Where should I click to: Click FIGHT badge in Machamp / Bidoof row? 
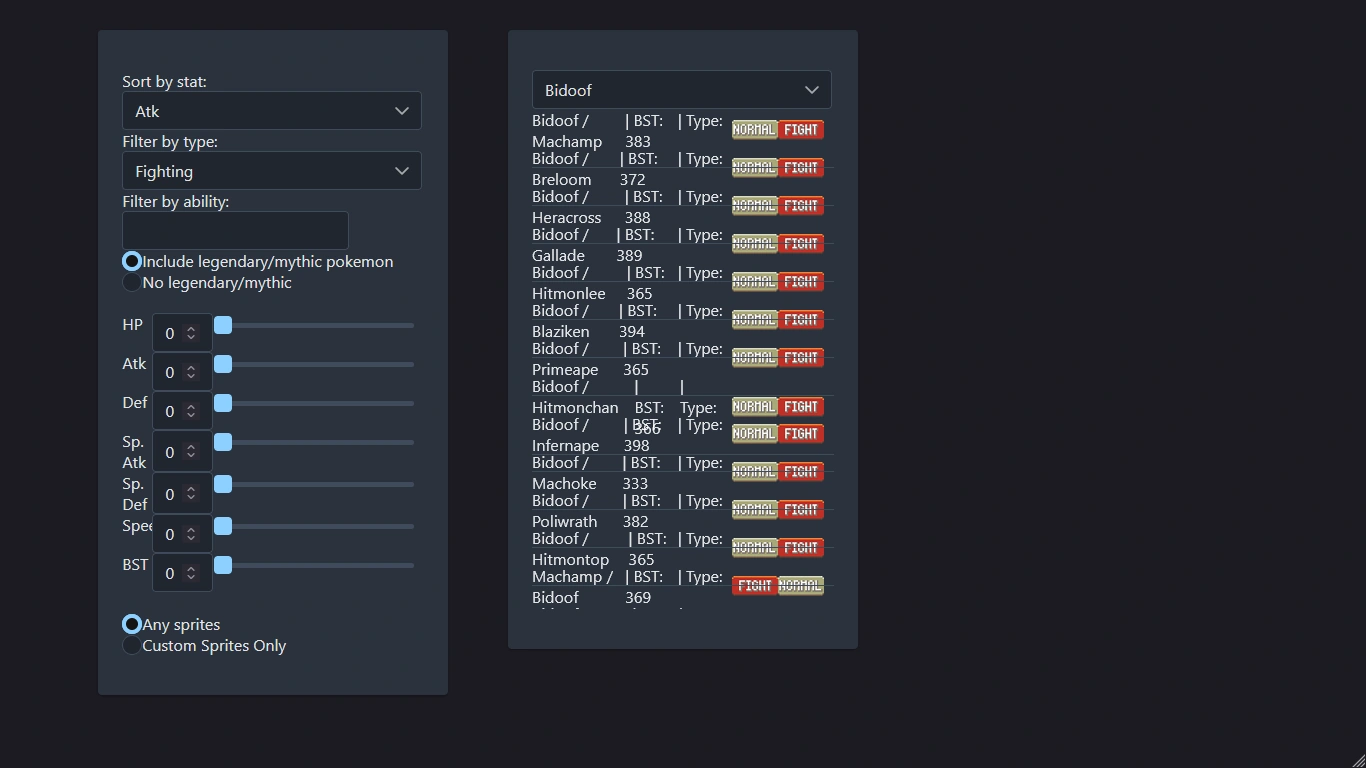(x=755, y=586)
